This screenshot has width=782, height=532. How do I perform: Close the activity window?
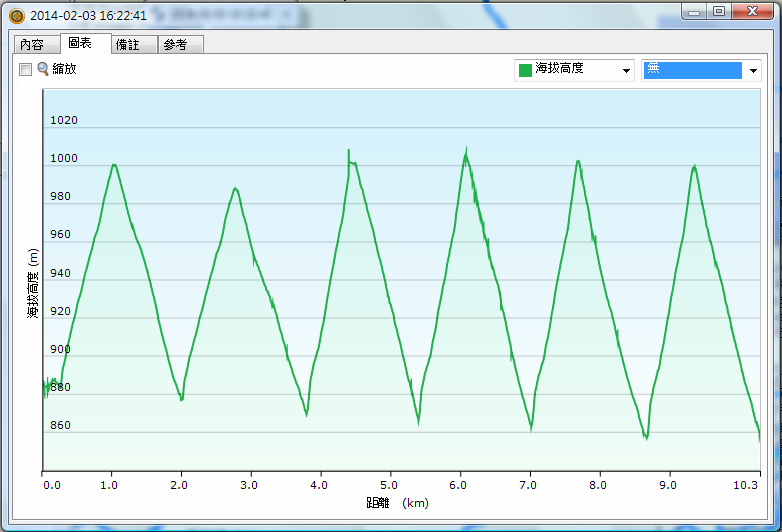(x=754, y=10)
